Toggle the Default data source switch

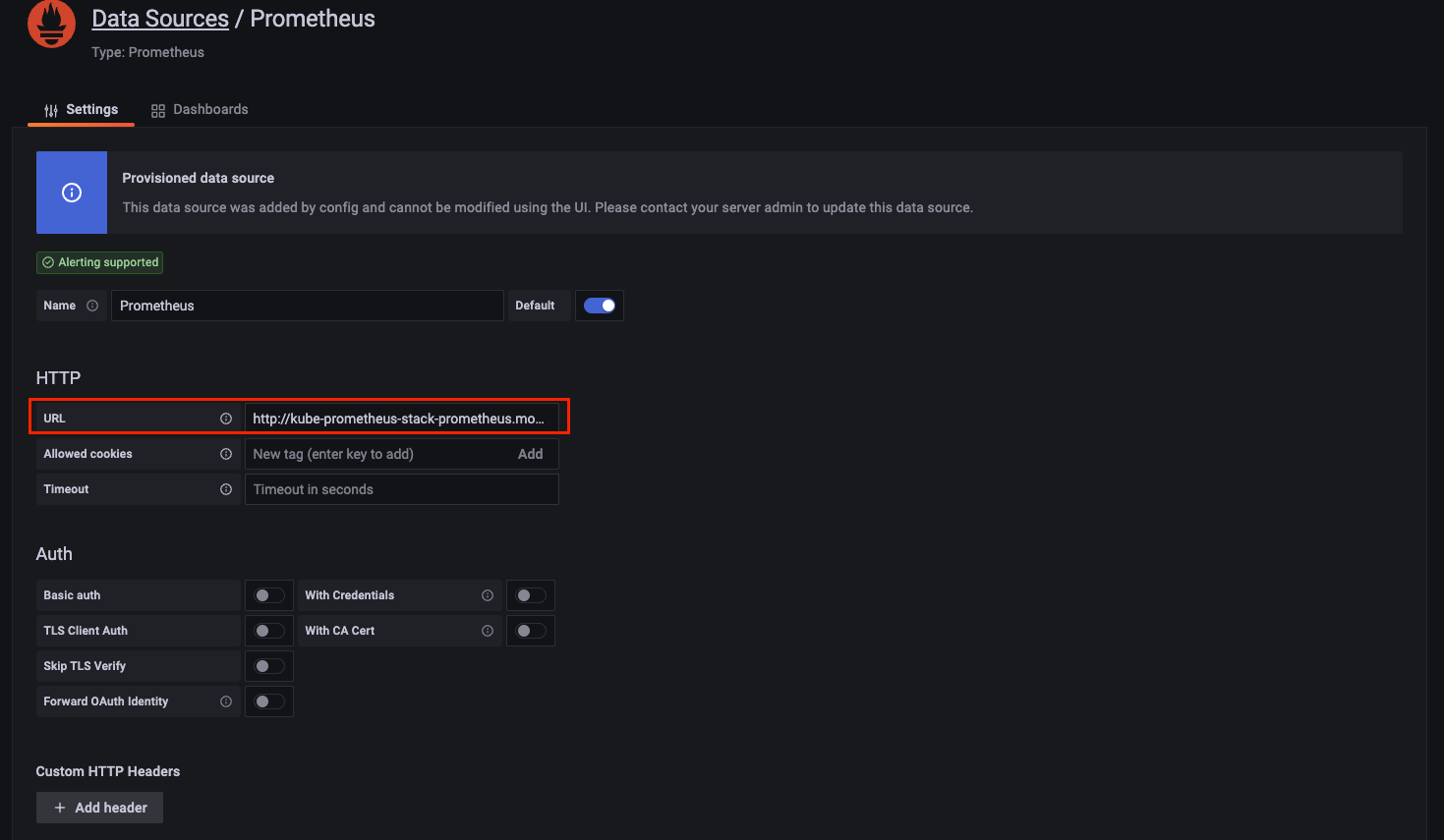[600, 306]
